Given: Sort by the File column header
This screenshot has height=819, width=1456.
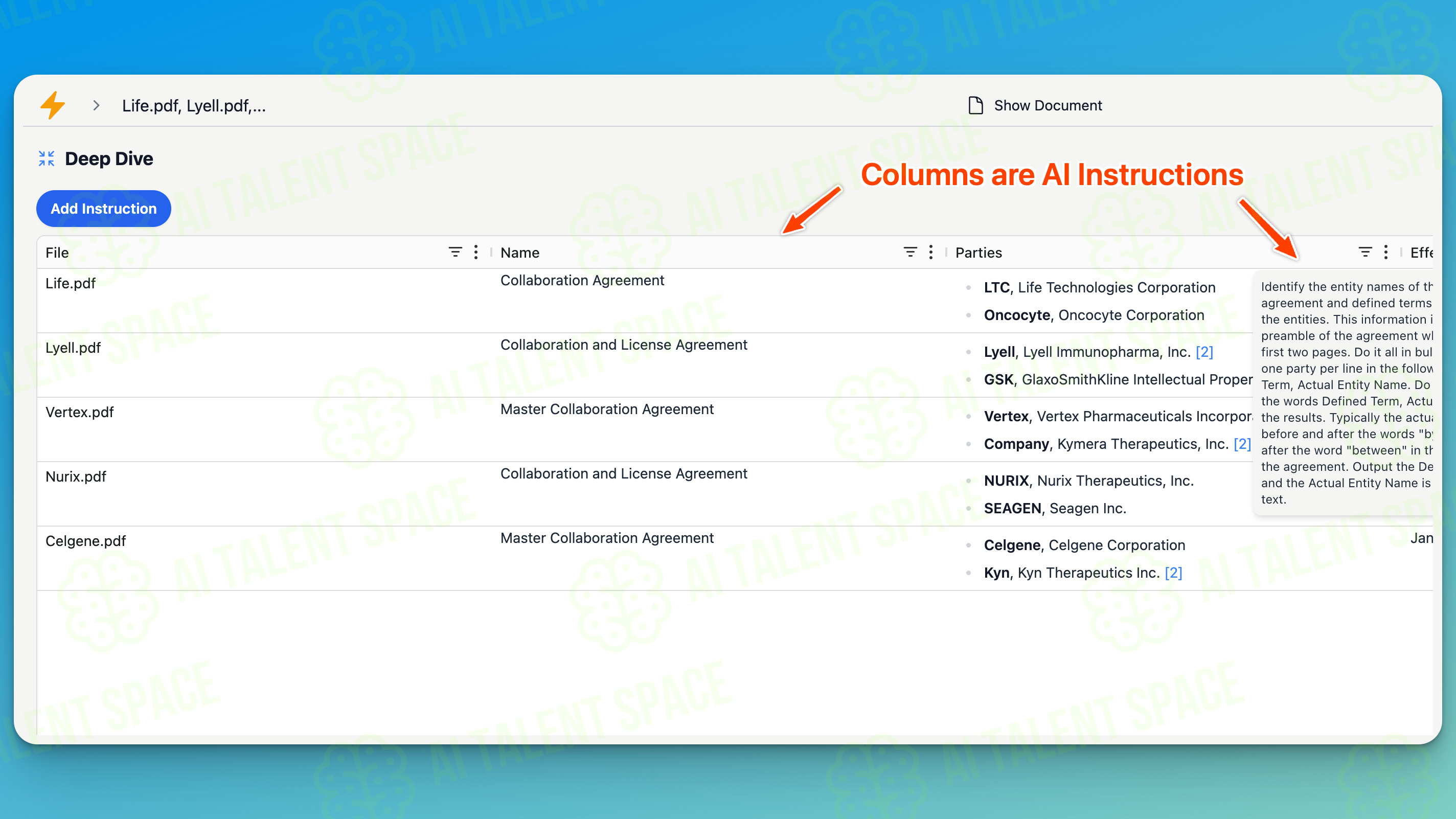Looking at the screenshot, I should click(x=57, y=253).
